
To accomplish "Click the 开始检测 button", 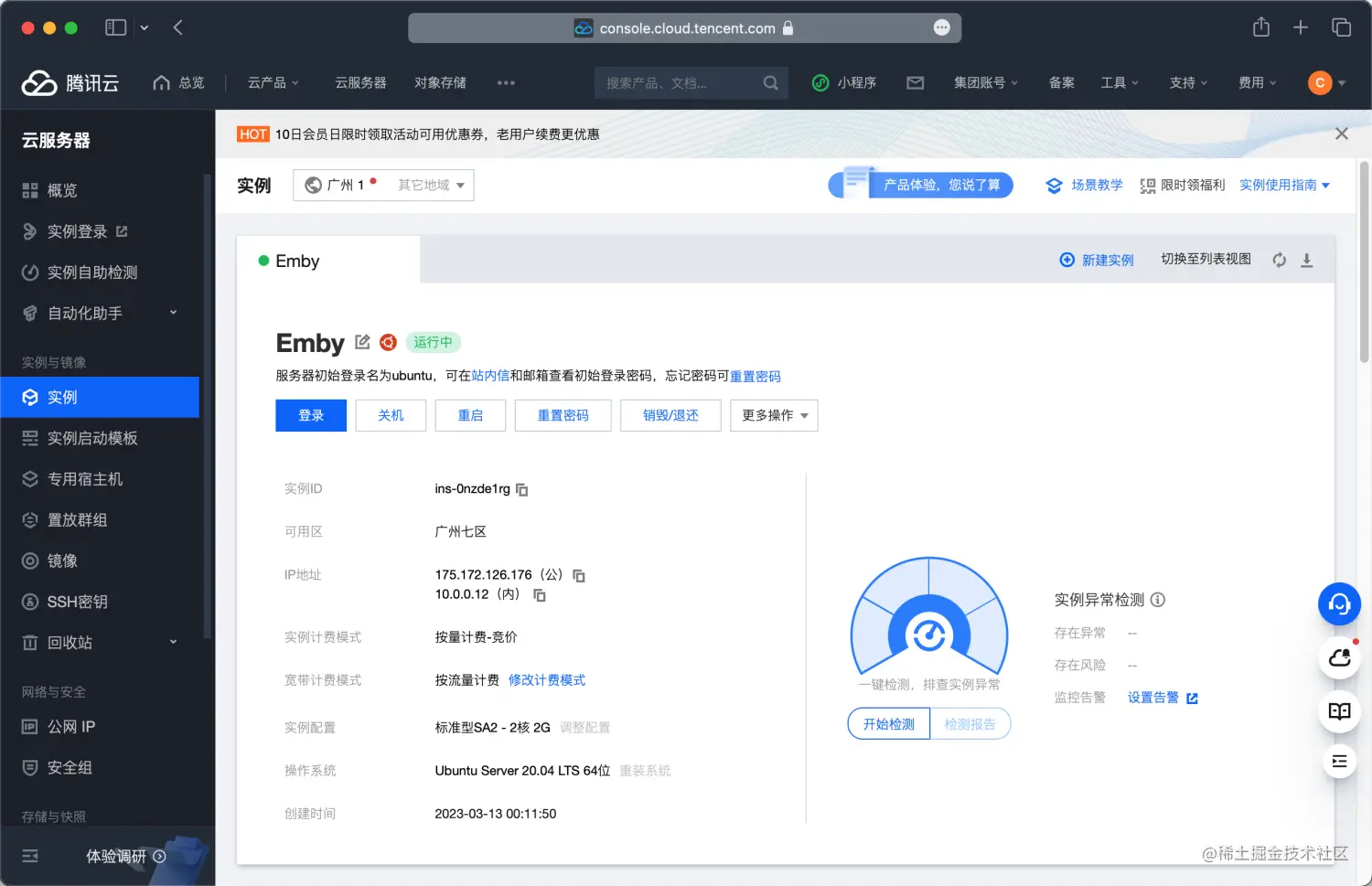I will (x=889, y=724).
